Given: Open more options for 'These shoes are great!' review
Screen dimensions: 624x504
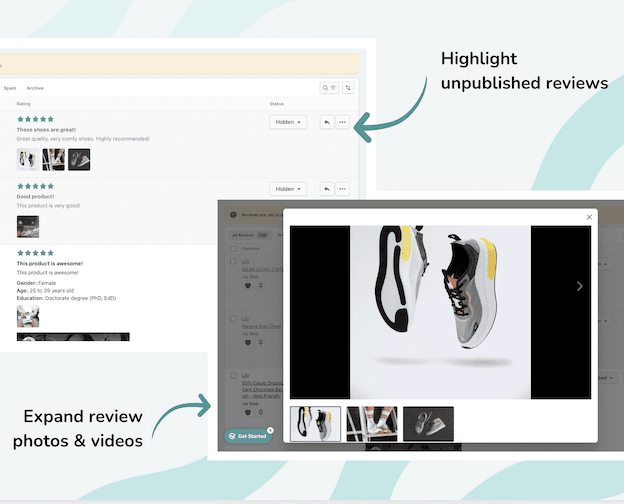Looking at the screenshot, I should [343, 122].
